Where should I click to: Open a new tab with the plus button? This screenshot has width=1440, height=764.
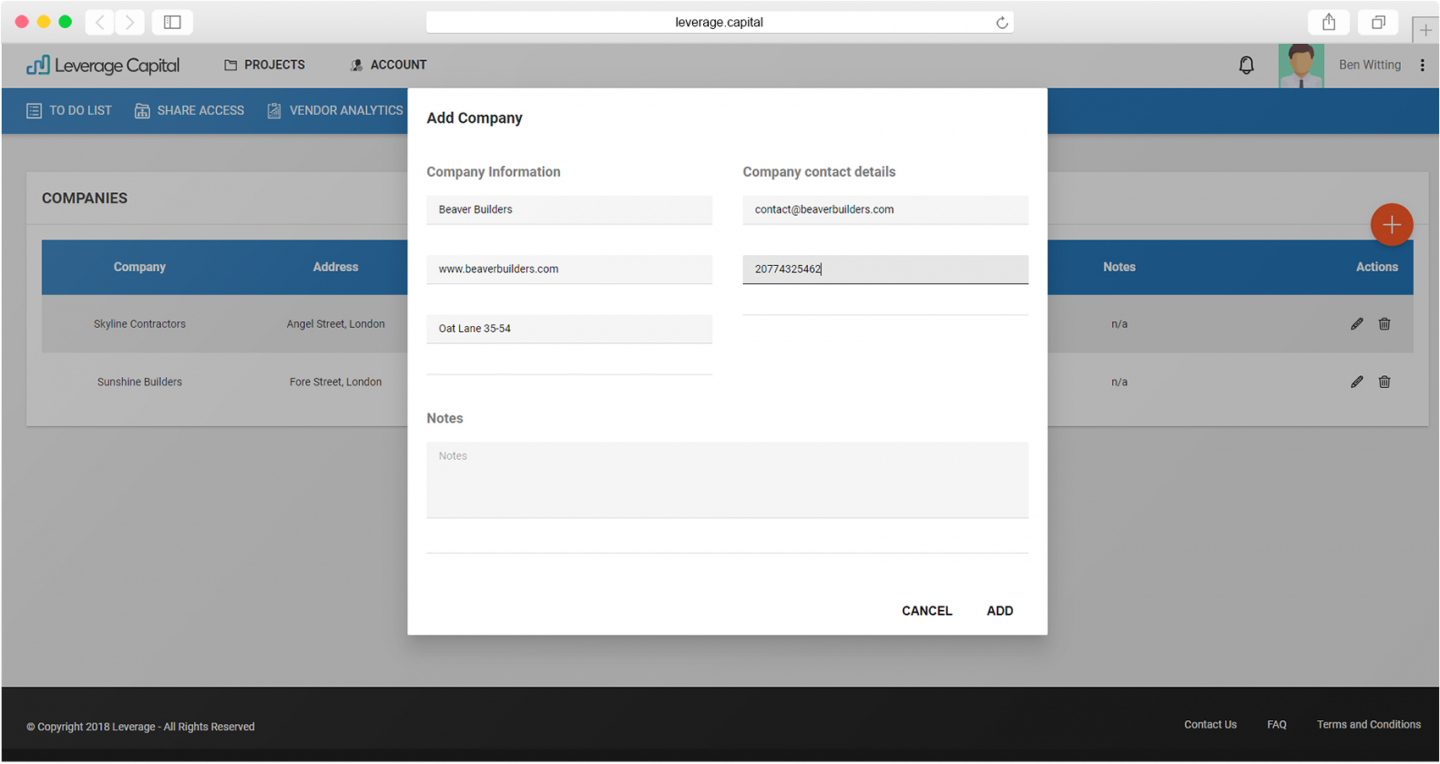tap(1425, 30)
